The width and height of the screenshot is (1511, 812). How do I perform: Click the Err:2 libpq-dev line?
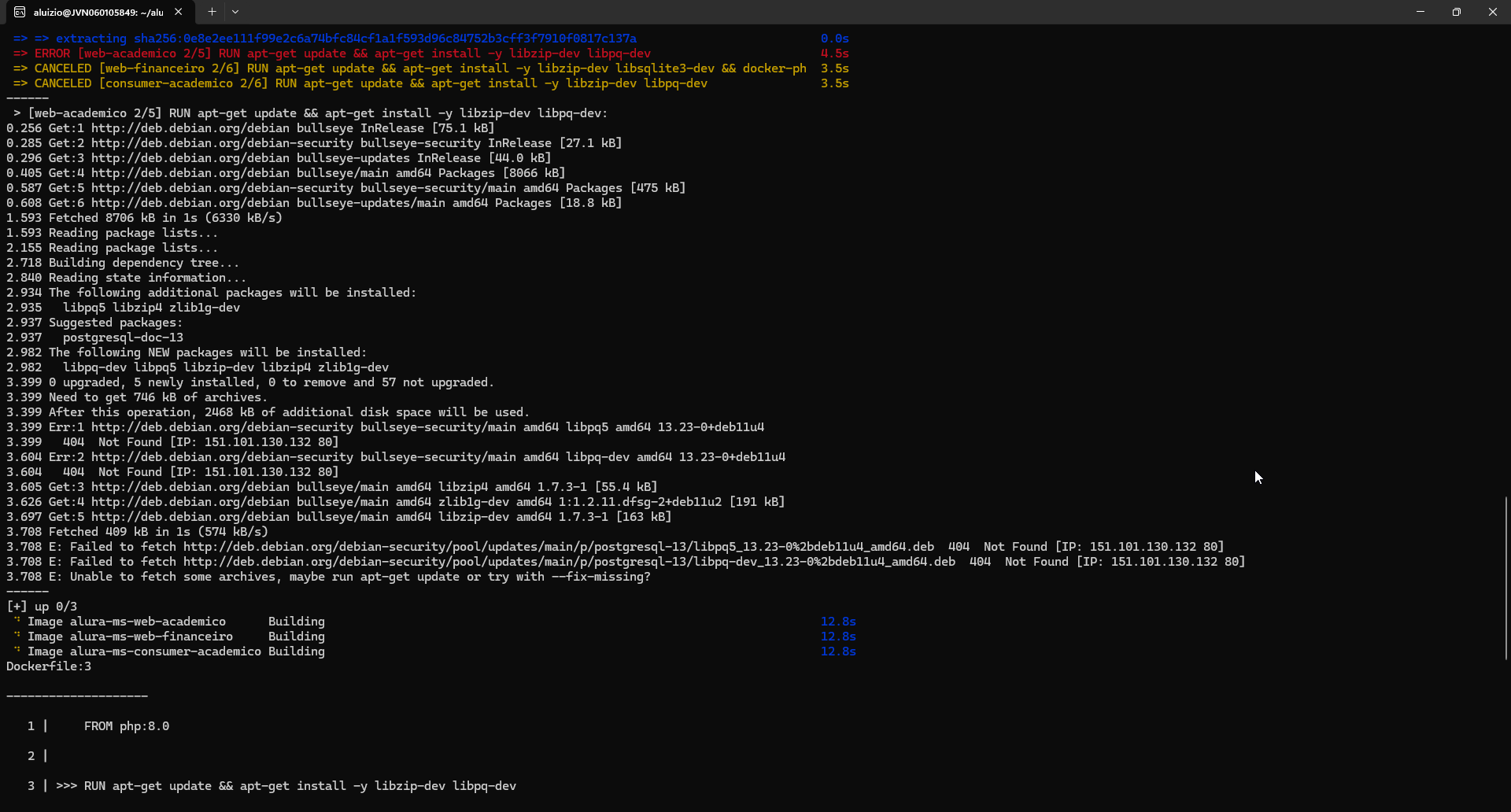(x=396, y=457)
